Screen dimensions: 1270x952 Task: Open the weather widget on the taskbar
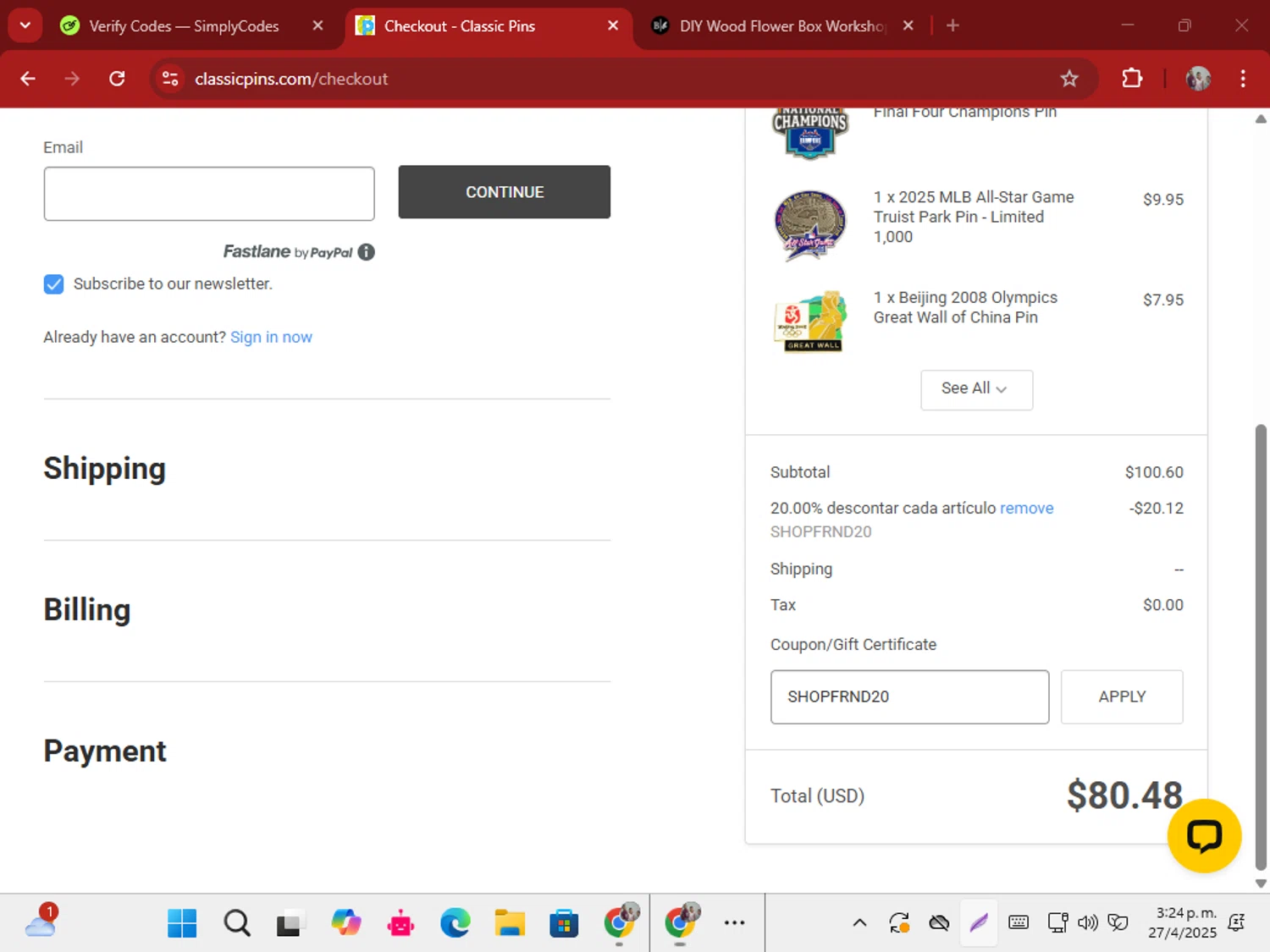pos(41,922)
